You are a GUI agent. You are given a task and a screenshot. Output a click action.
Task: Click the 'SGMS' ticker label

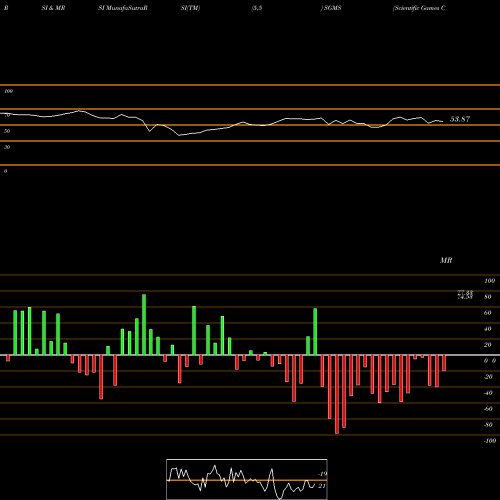[x=332, y=8]
